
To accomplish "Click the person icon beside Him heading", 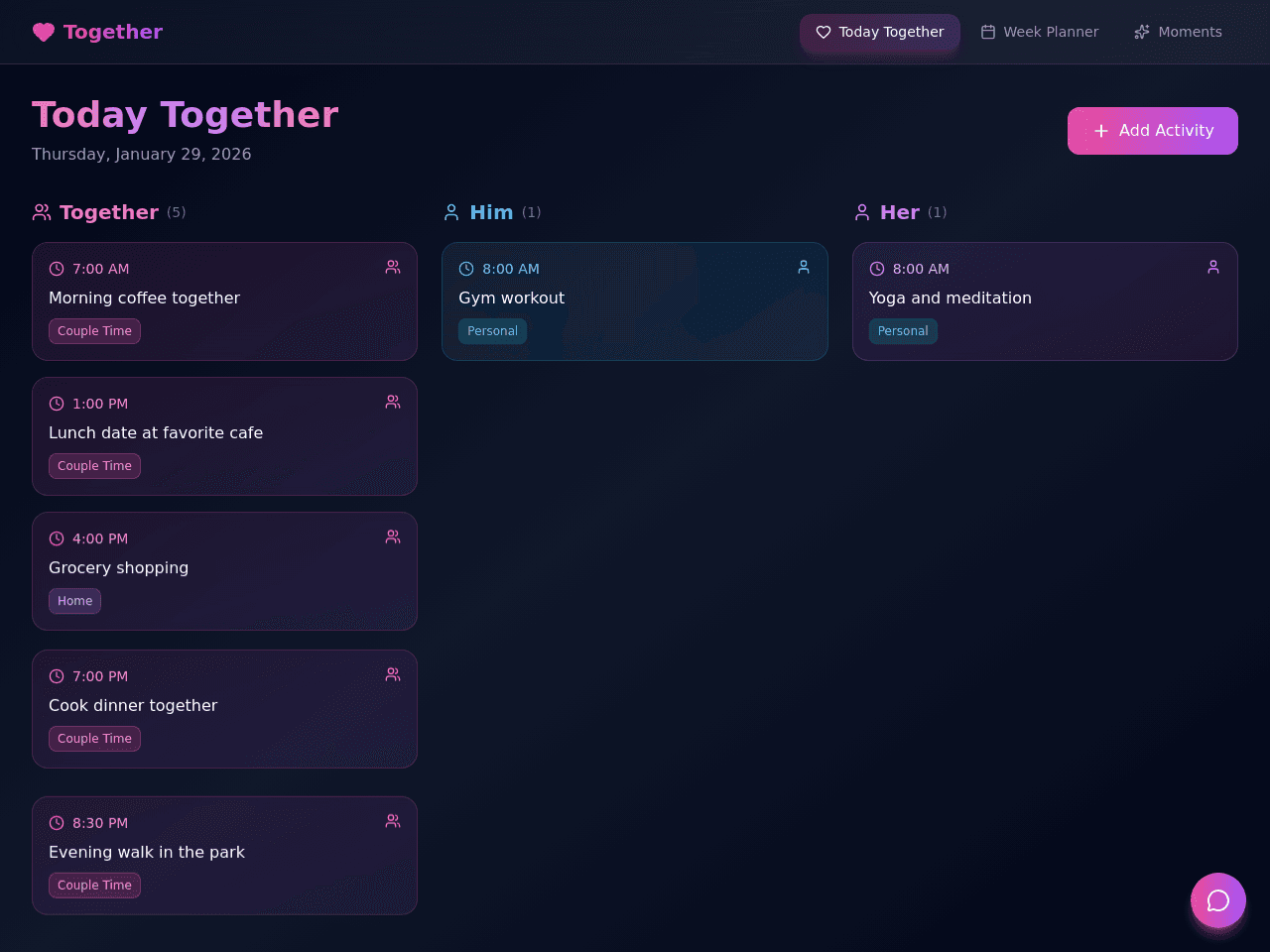I will (451, 212).
